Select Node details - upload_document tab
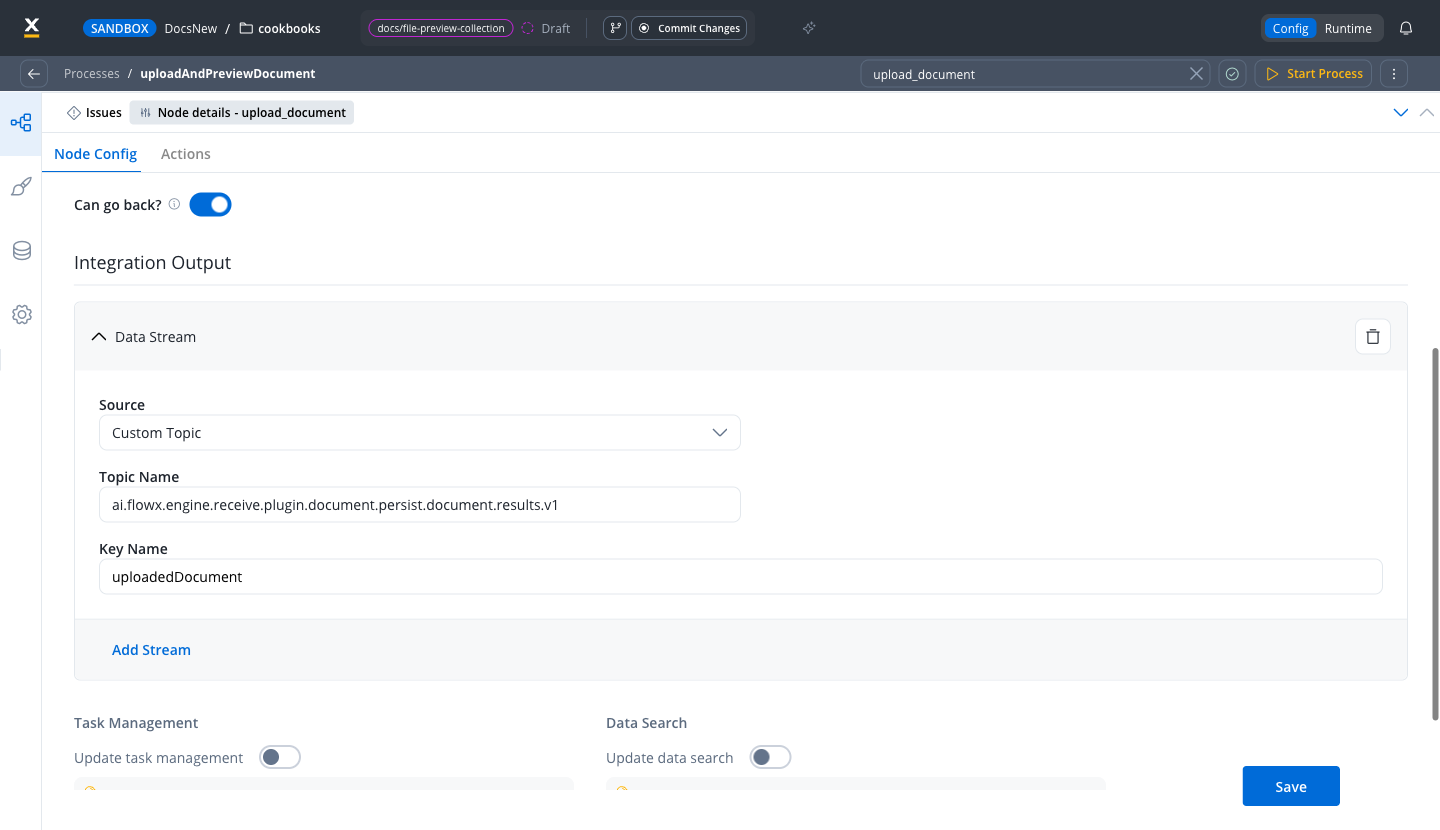Screen dimensions: 1440x830 pos(242,113)
